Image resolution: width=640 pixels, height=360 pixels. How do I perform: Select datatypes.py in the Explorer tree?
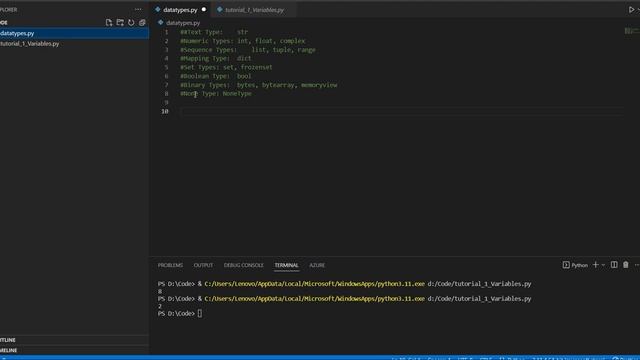point(74,33)
